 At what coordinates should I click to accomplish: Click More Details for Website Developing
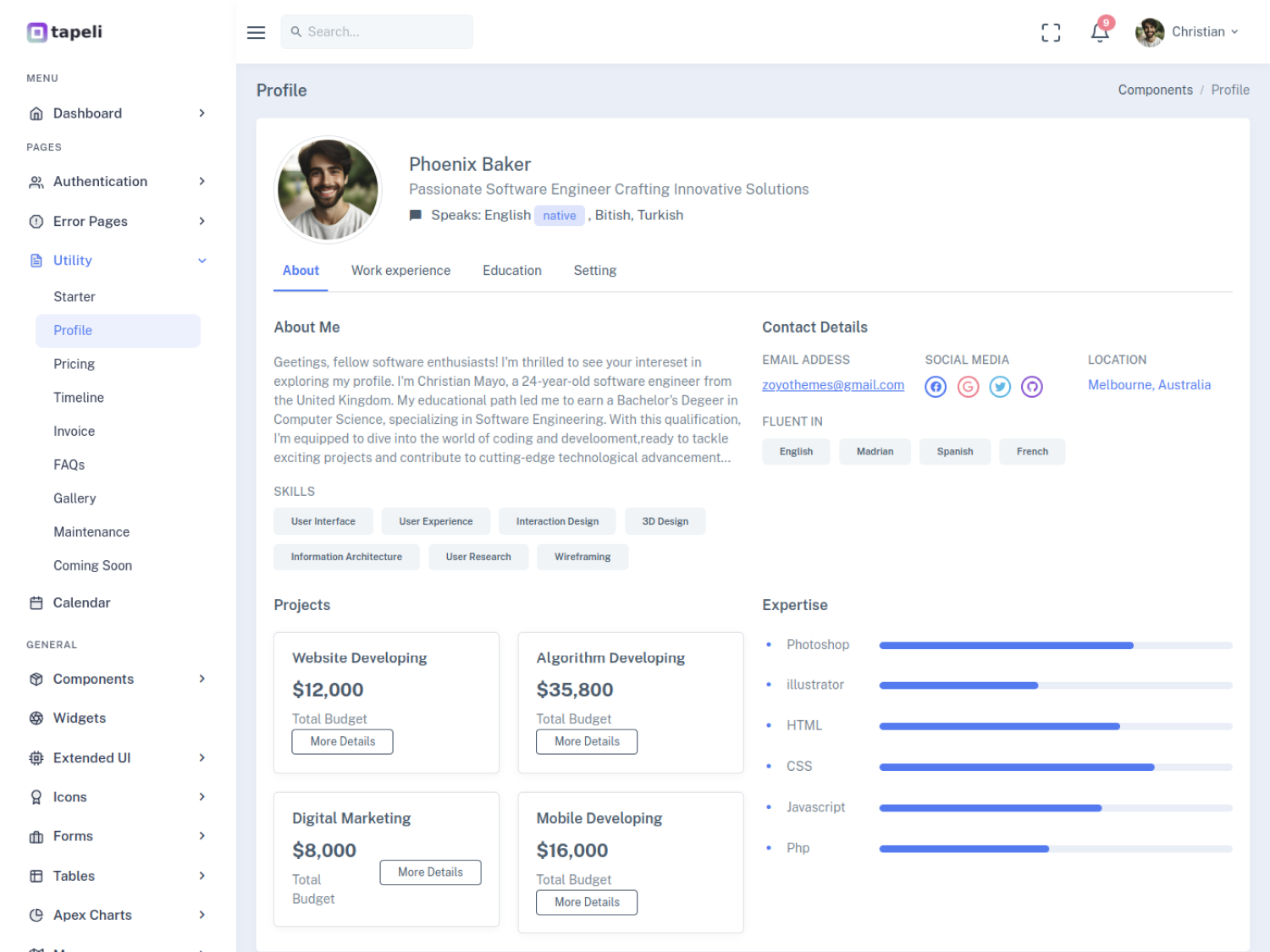coord(342,741)
